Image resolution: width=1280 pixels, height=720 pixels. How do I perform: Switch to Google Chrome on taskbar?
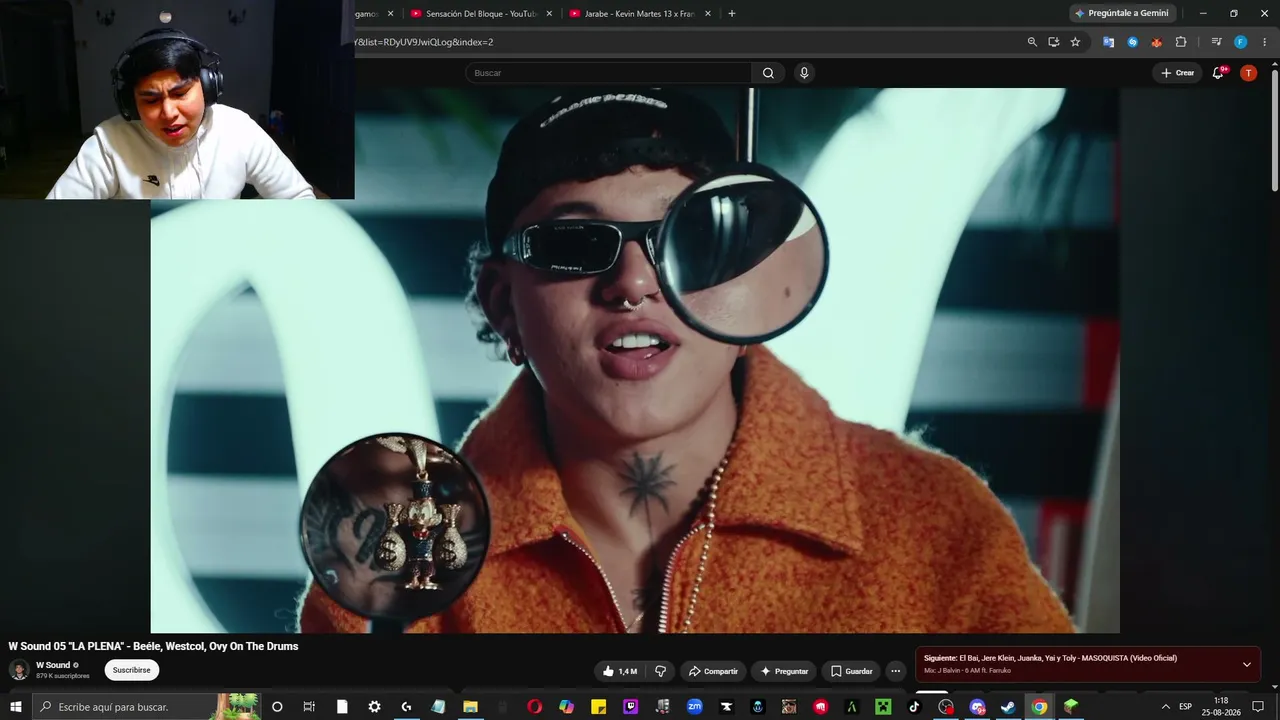1040,707
